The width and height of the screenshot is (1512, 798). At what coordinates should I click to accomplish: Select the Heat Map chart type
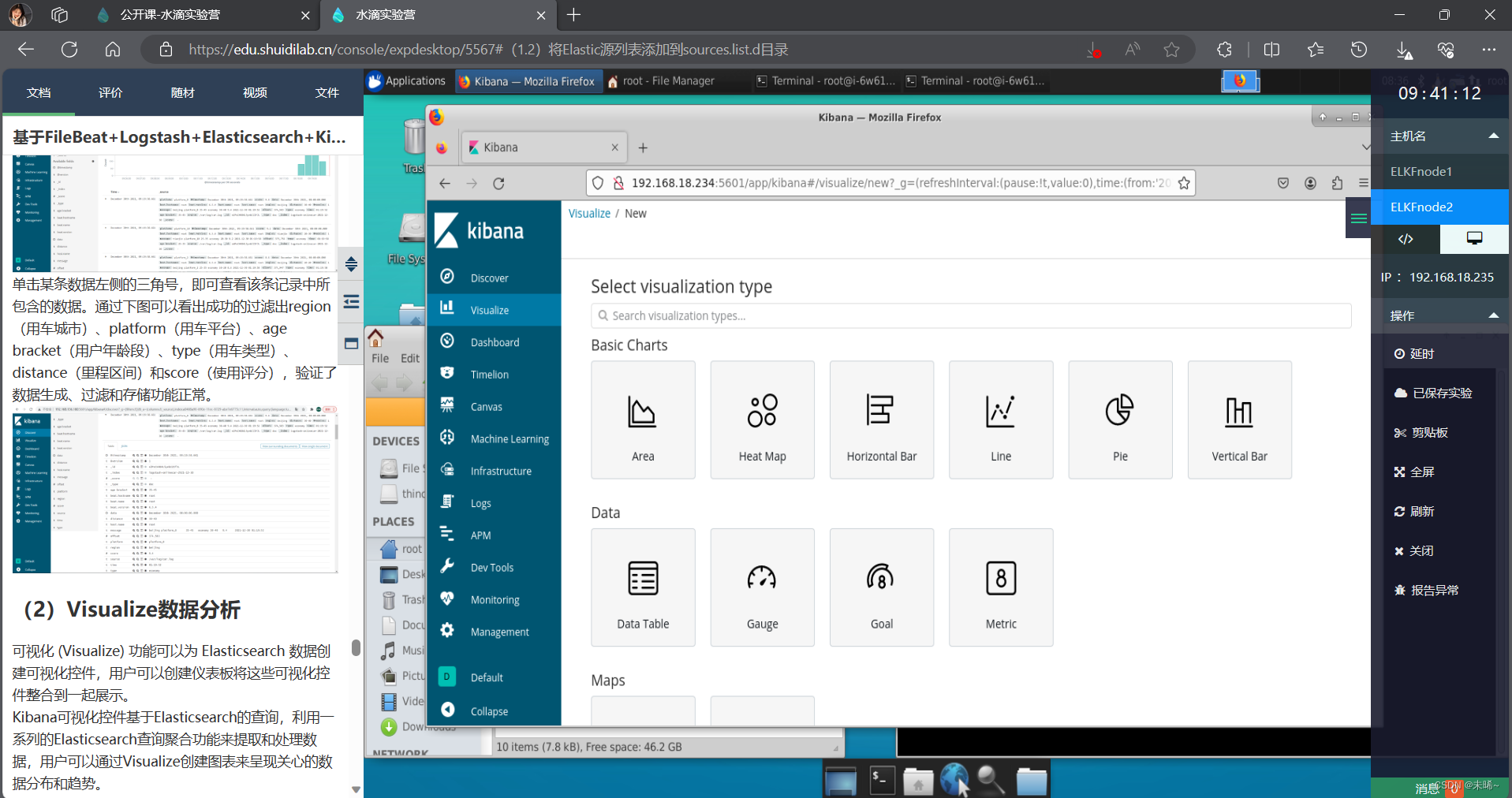[x=762, y=420]
